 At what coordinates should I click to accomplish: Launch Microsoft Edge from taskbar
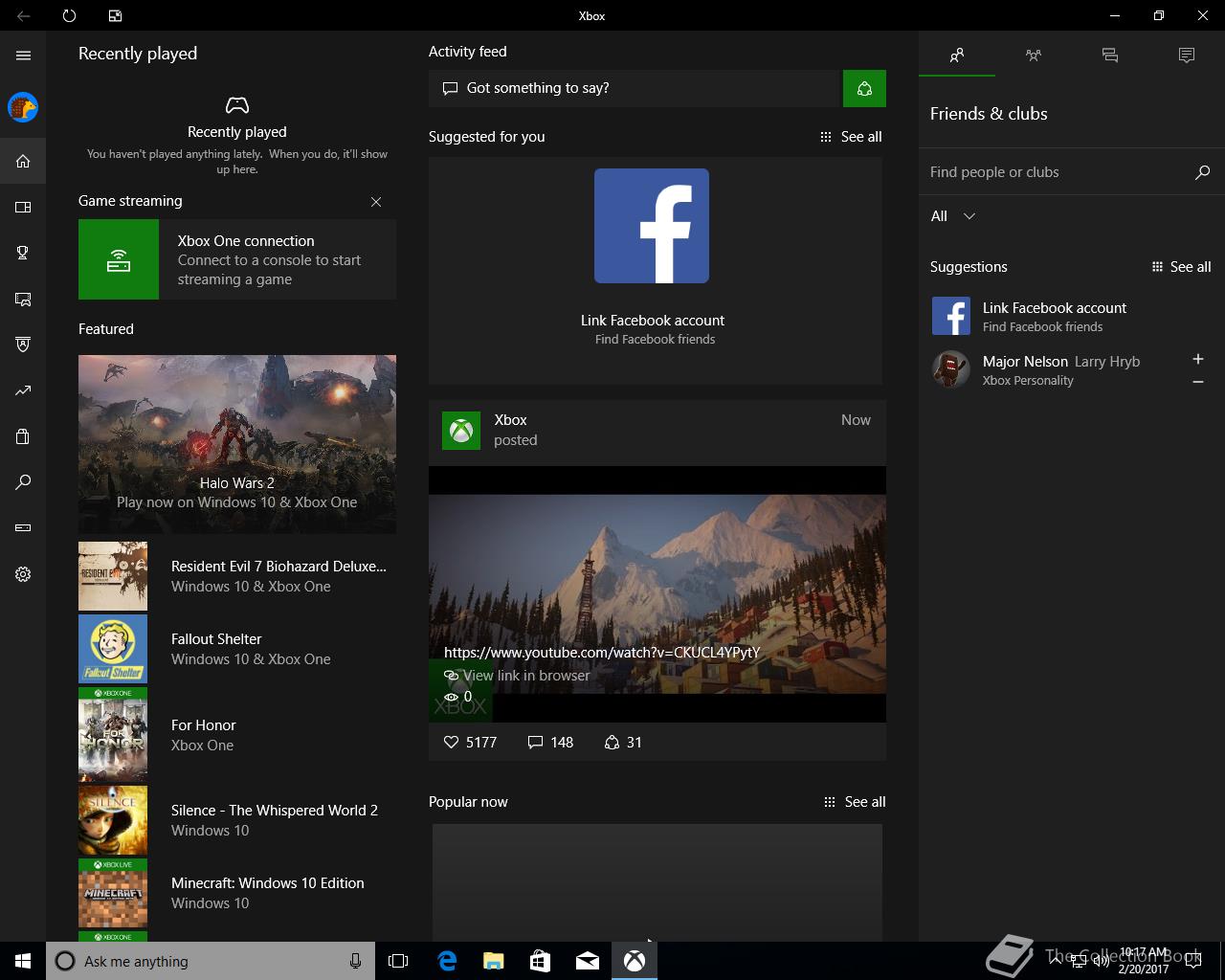(447, 961)
